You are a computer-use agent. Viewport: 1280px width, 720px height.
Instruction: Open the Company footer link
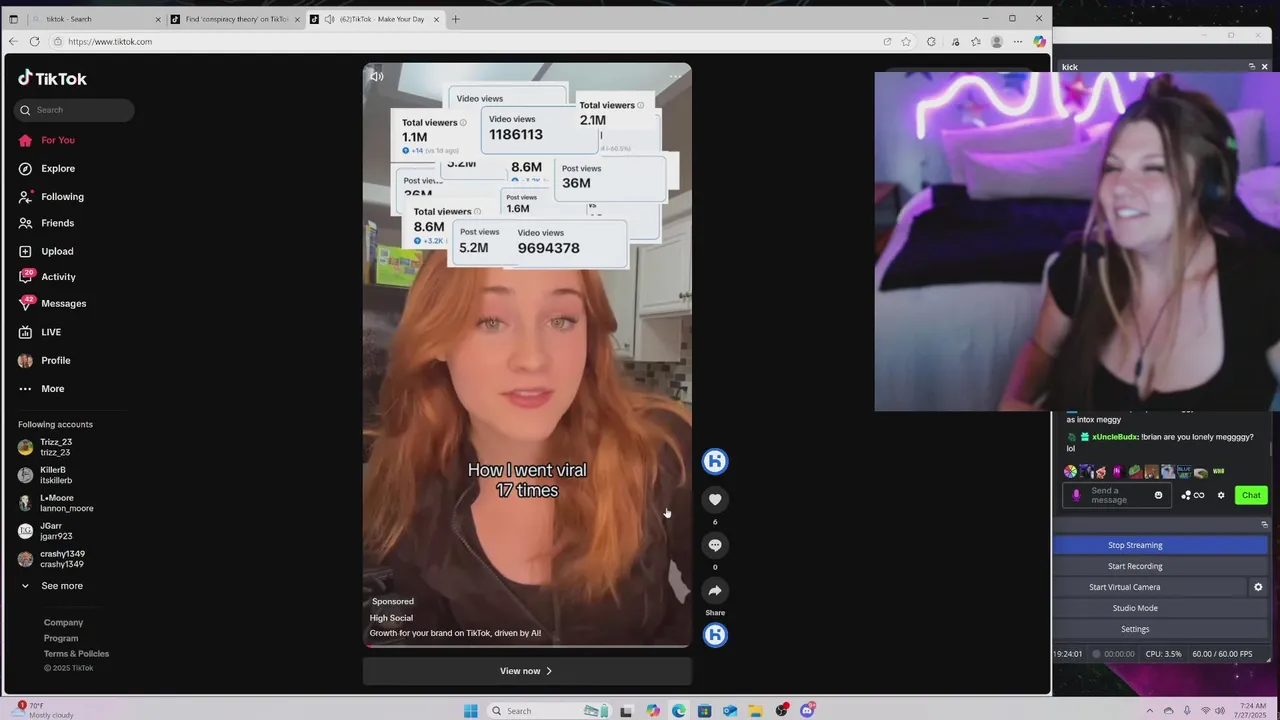coord(63,622)
